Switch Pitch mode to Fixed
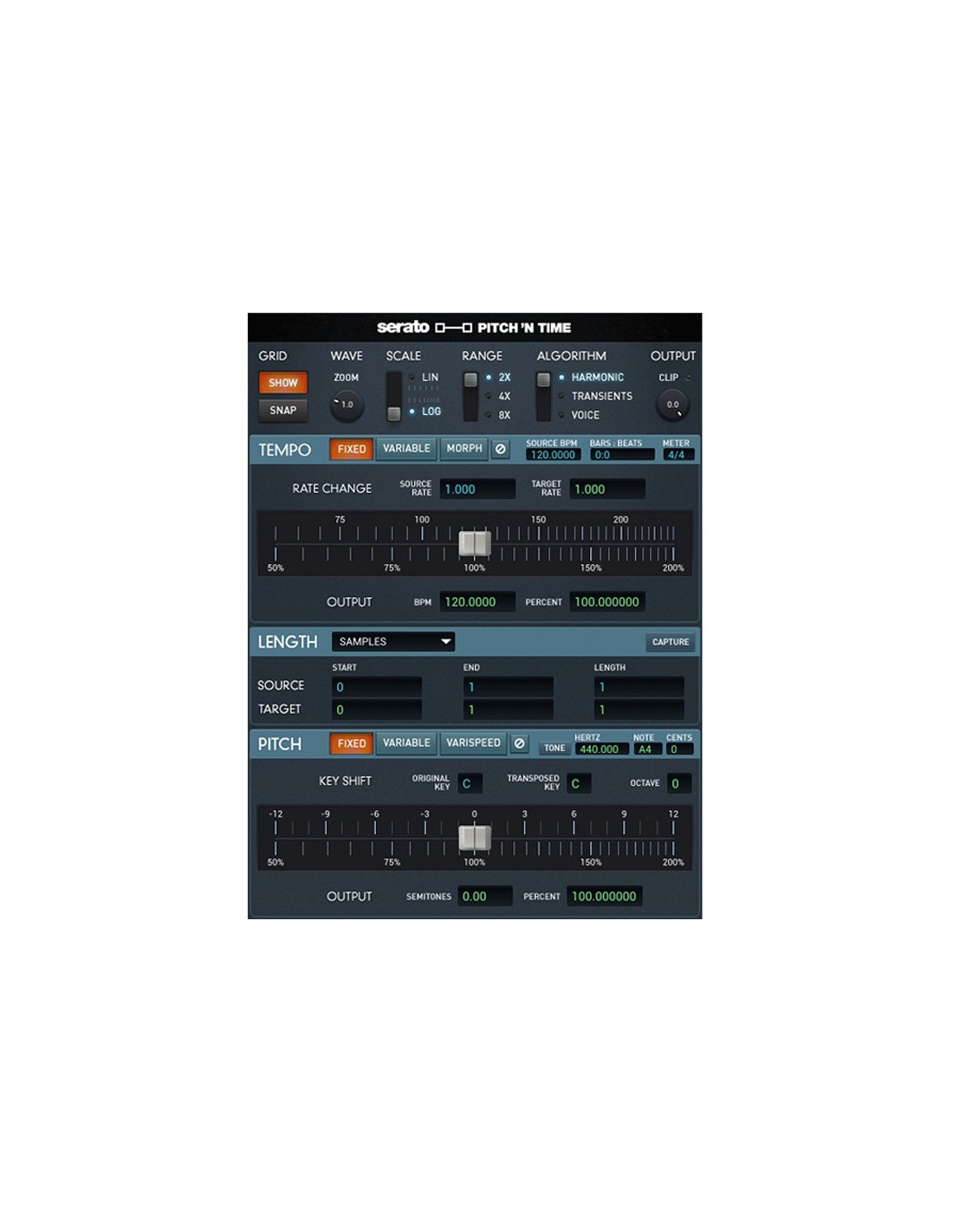 (352, 743)
